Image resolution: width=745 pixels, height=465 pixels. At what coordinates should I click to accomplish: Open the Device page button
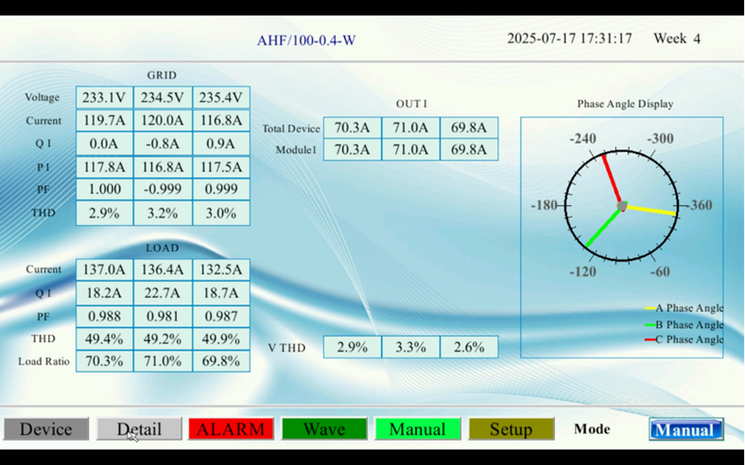[x=46, y=429]
